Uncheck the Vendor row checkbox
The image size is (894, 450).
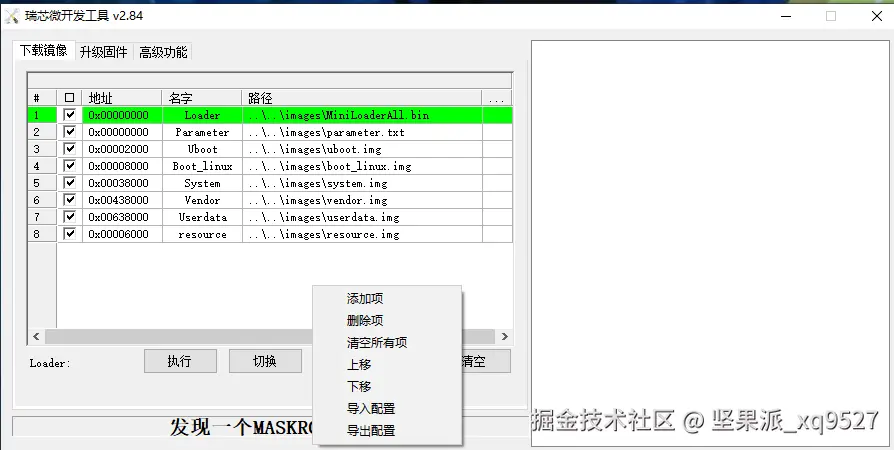tap(70, 200)
